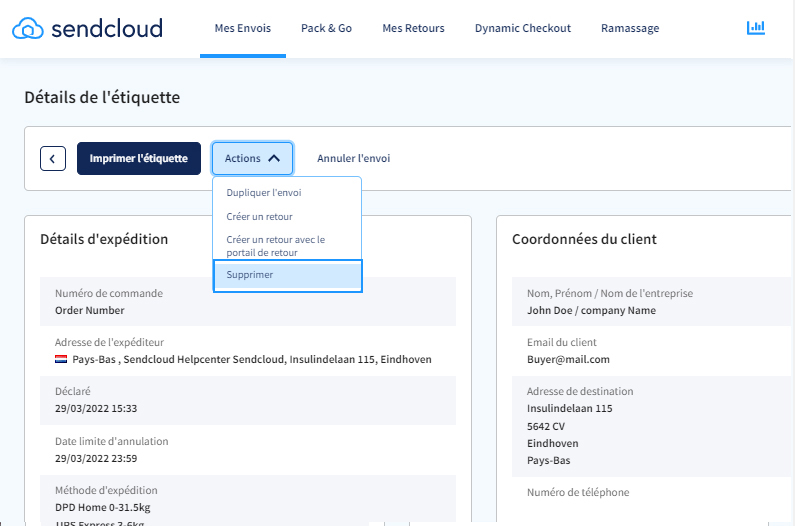Click DPD Home 0-31.5kg shipping method
The image size is (795, 526).
(102, 507)
